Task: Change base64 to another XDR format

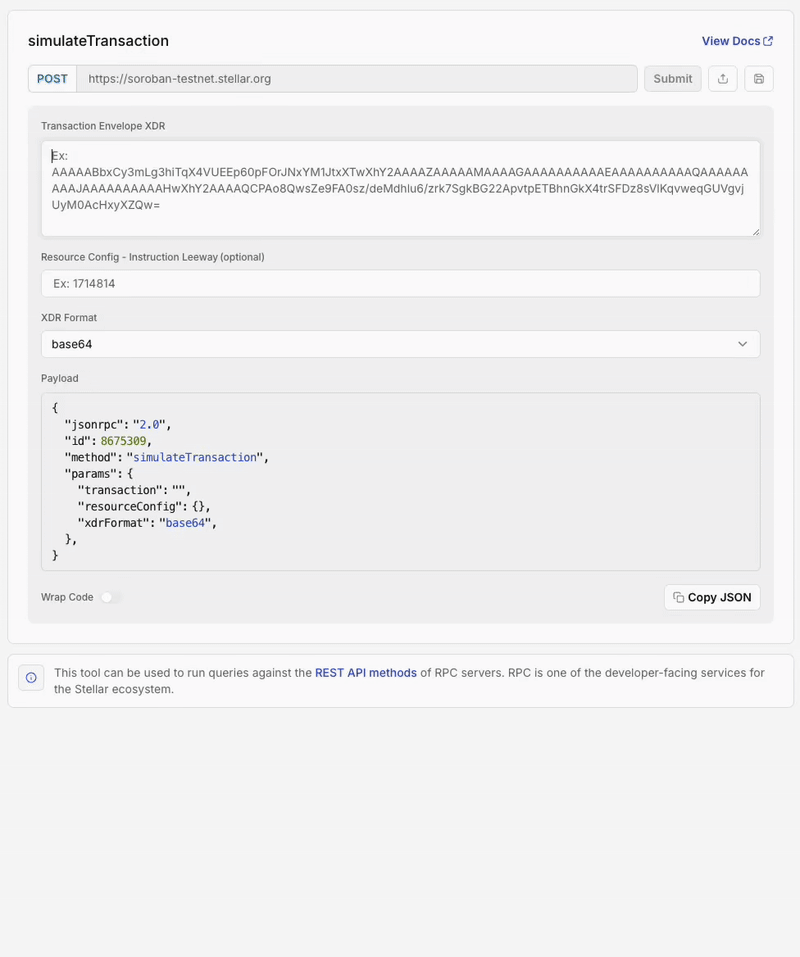Action: (400, 343)
